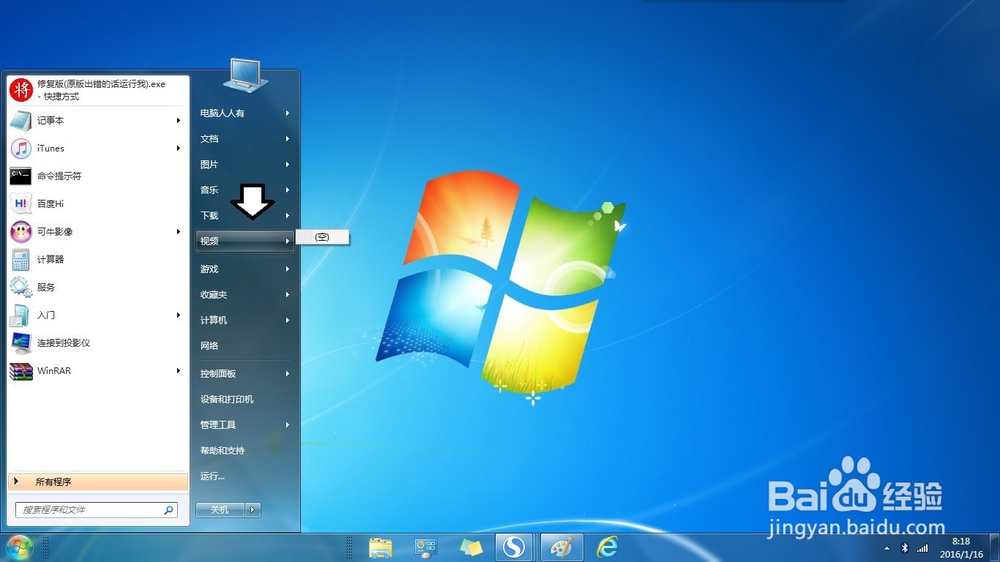Viewport: 1000px width, 562px height.
Task: Open the Control Panel taskbar icon
Action: pyautogui.click(x=425, y=547)
